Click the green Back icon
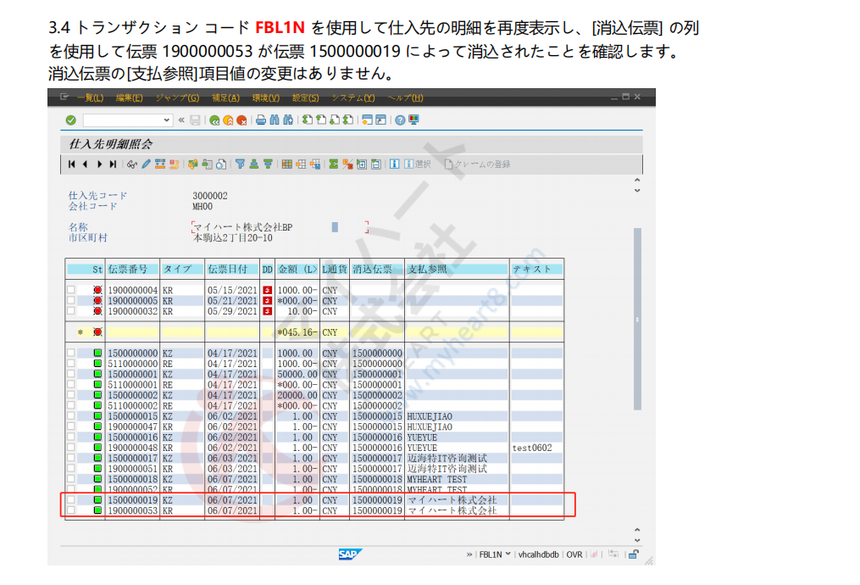Image resolution: width=860 pixels, height=585 pixels. pyautogui.click(x=214, y=120)
